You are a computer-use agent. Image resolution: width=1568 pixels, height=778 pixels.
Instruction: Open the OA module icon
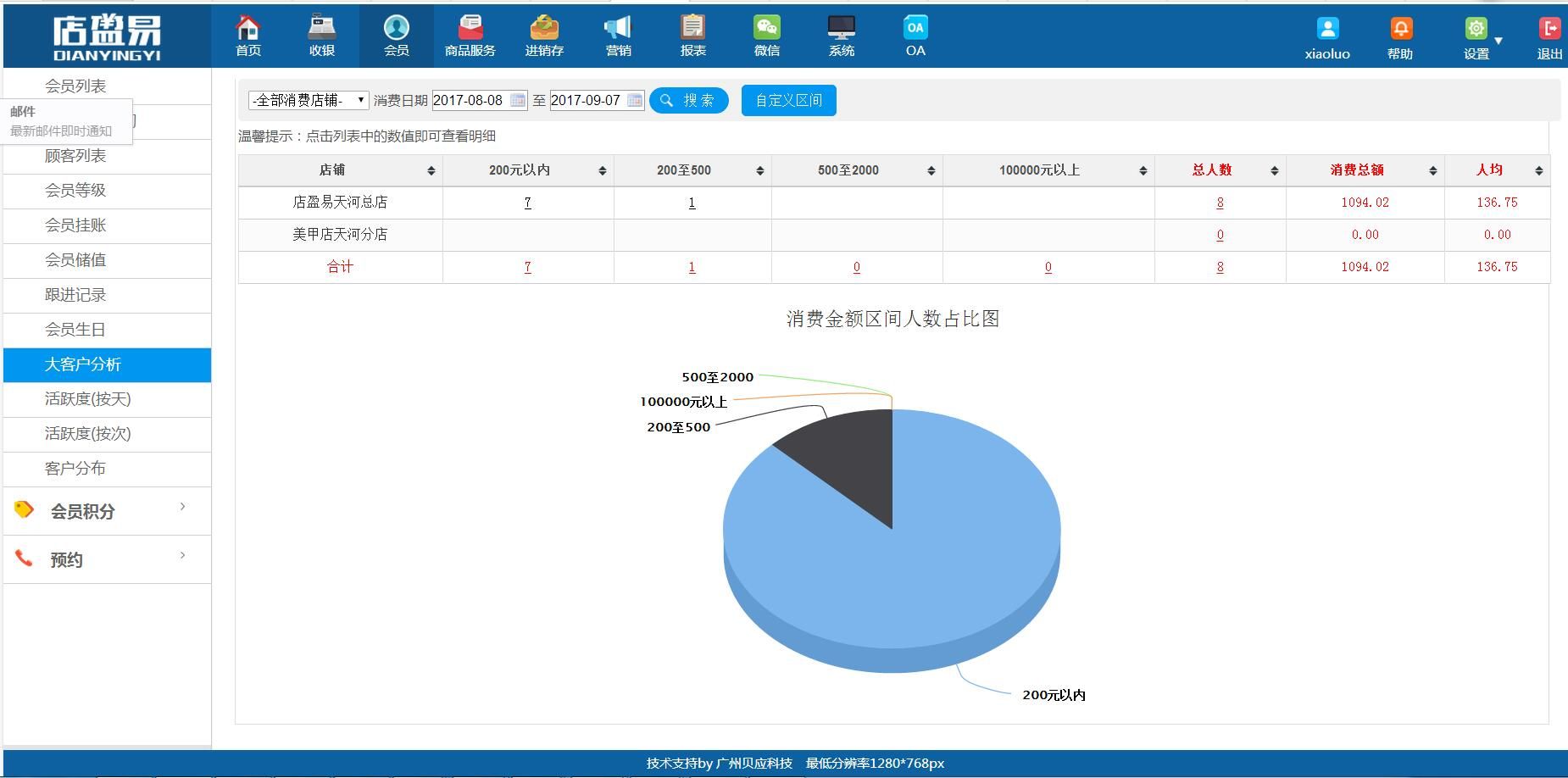pyautogui.click(x=915, y=28)
